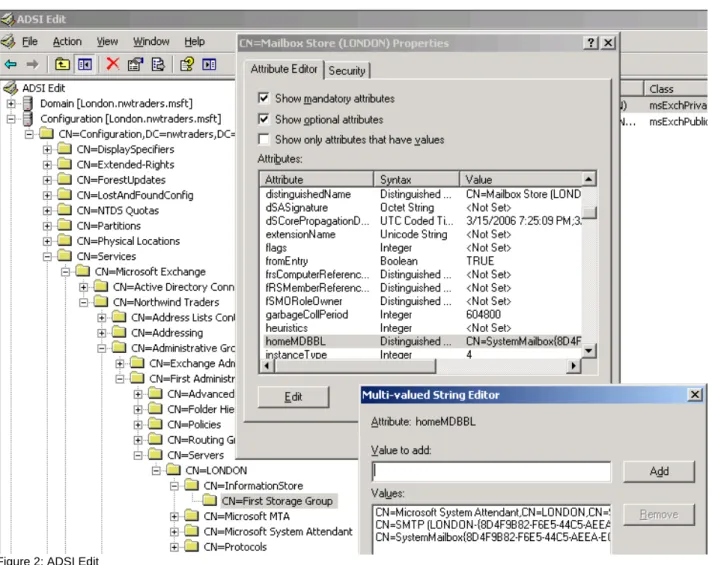This screenshot has height=565, width=712.
Task: Select the CN=InformationStore tree item
Action: [x=253, y=486]
